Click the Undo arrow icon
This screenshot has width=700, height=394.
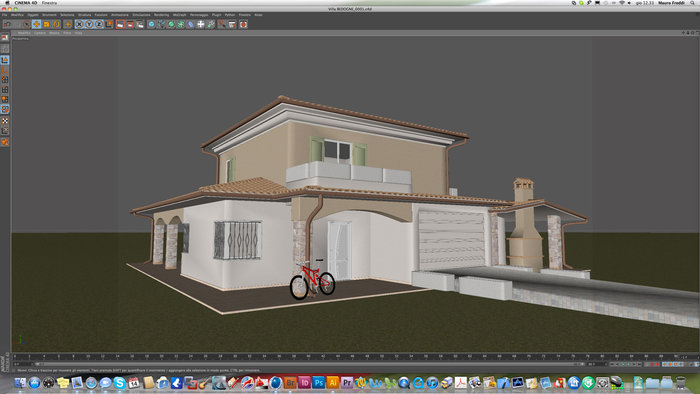click(x=7, y=24)
